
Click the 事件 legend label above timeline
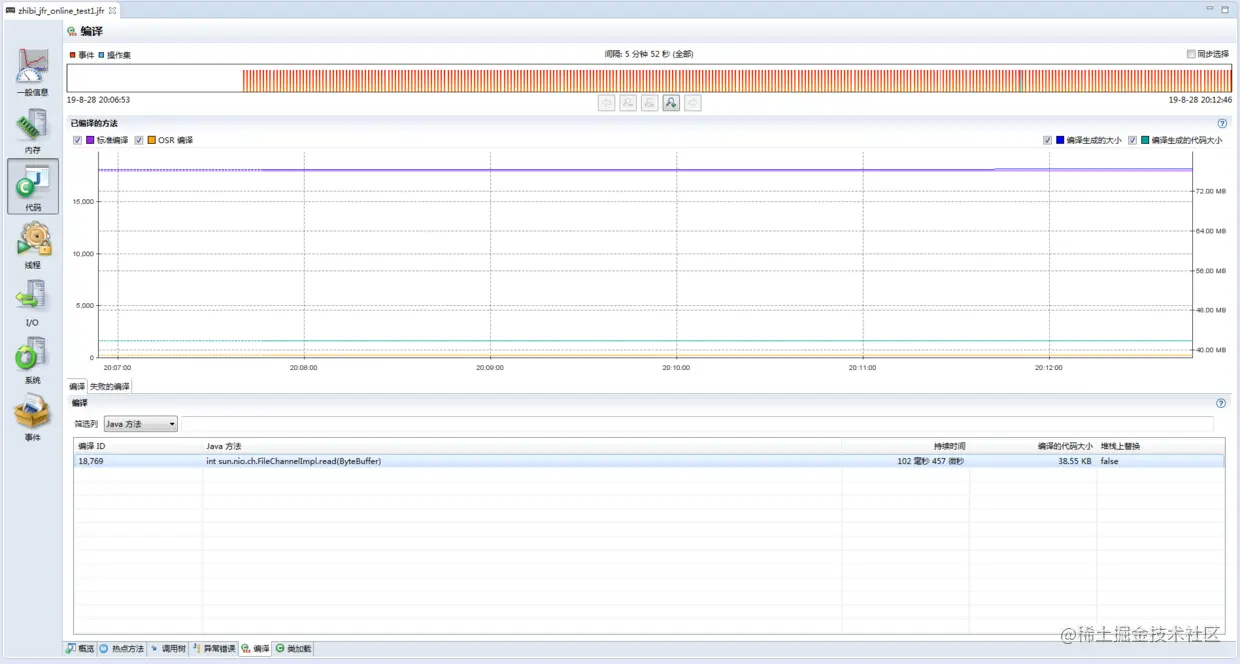tap(86, 54)
